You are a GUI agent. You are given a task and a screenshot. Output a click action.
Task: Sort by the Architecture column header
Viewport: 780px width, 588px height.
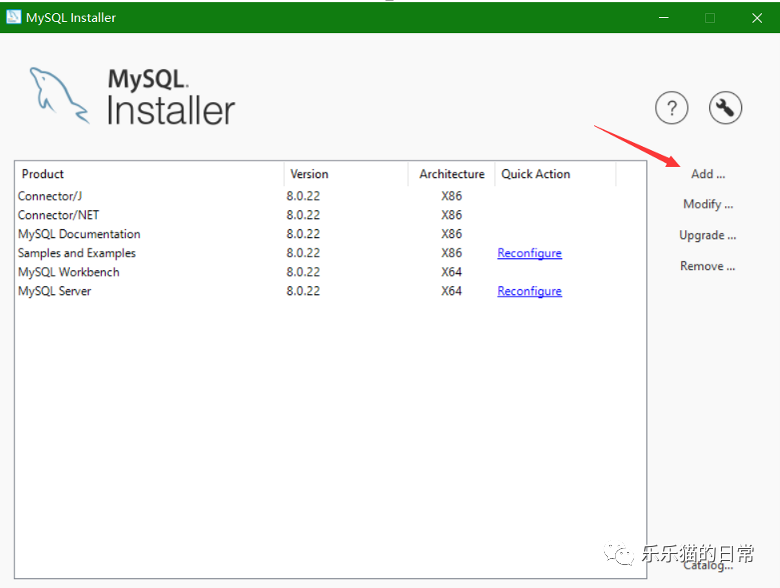tap(452, 174)
